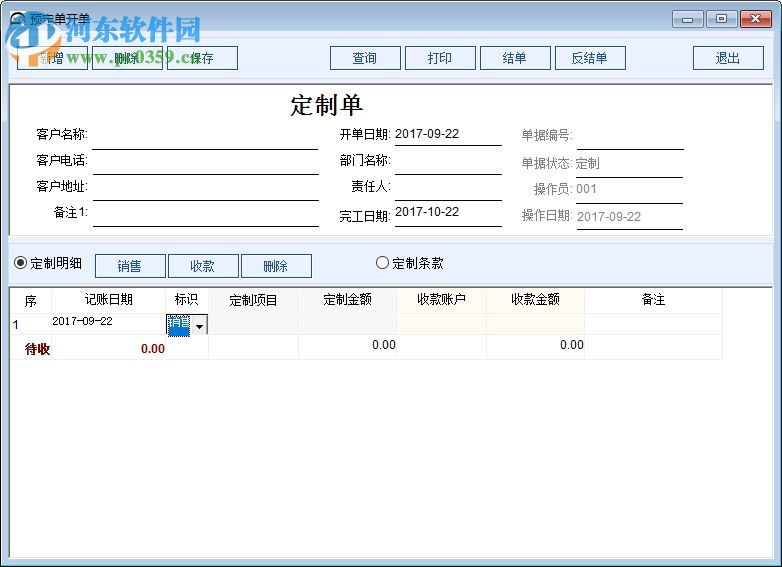Image resolution: width=782 pixels, height=567 pixels.
Task: Click the 操作日期 field
Action: coord(629,217)
